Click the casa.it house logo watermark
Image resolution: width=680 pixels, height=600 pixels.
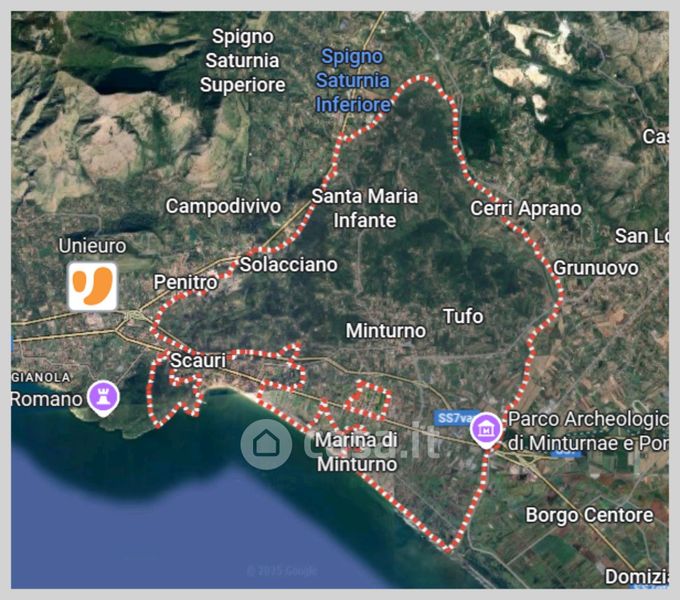(x=266, y=444)
